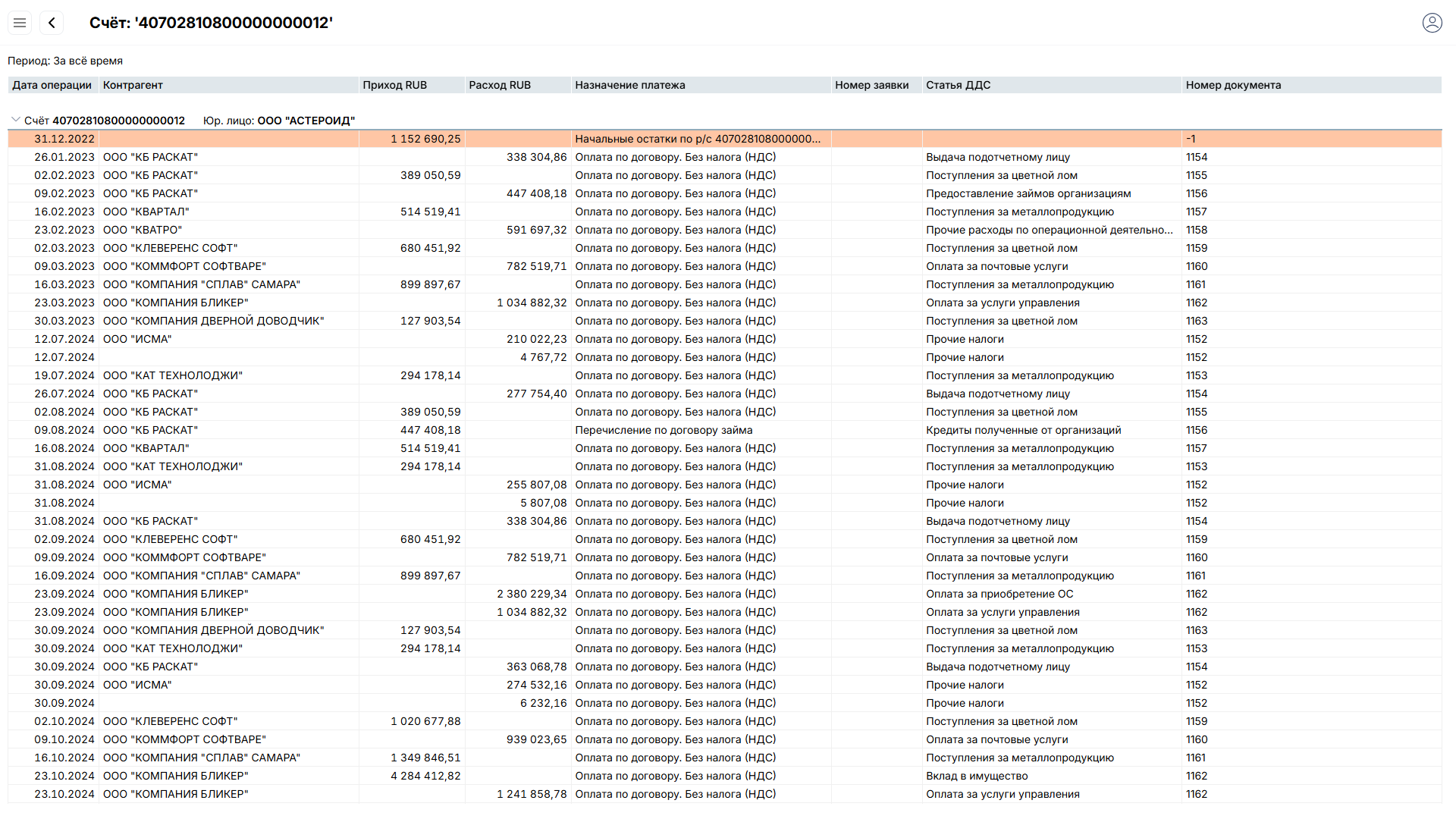Collapse the account 40702810800000000012 group
Image resolution: width=1456 pixels, height=819 pixels.
click(x=15, y=120)
